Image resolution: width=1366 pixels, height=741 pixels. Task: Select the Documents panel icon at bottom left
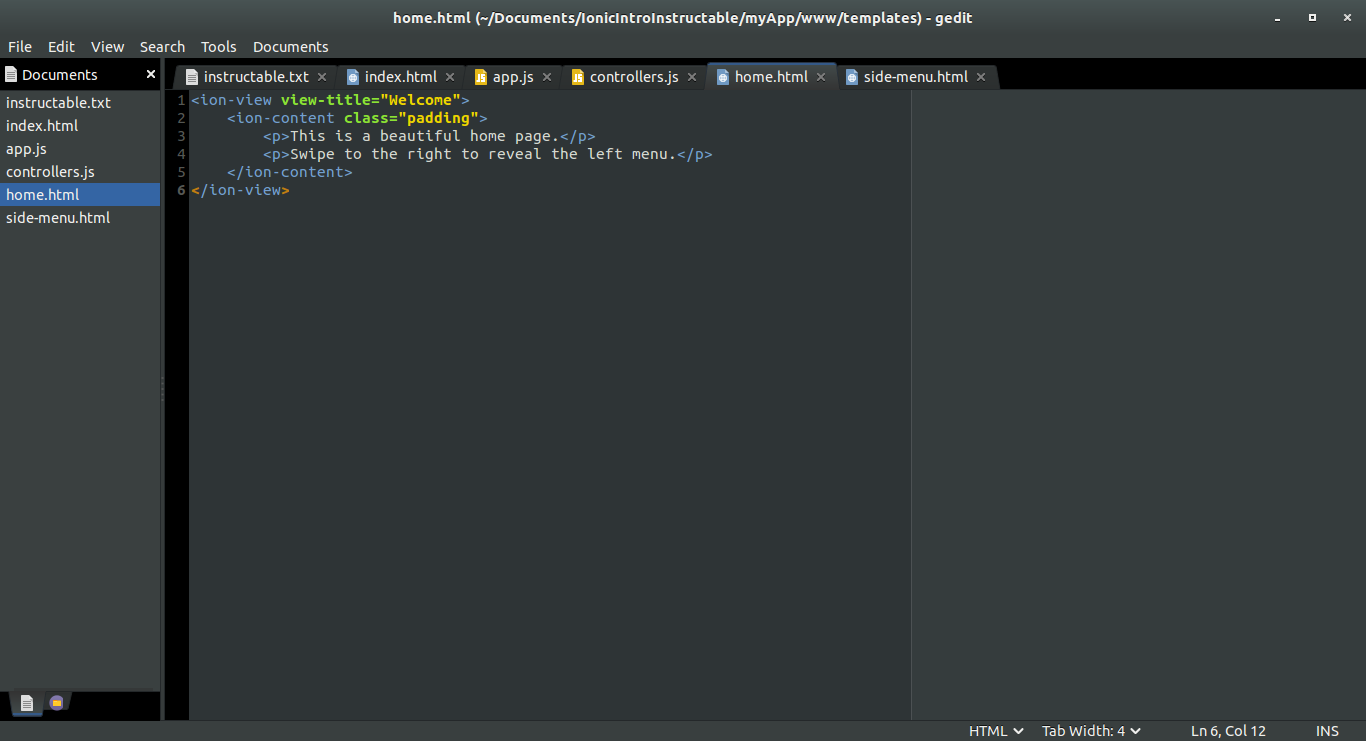click(25, 702)
